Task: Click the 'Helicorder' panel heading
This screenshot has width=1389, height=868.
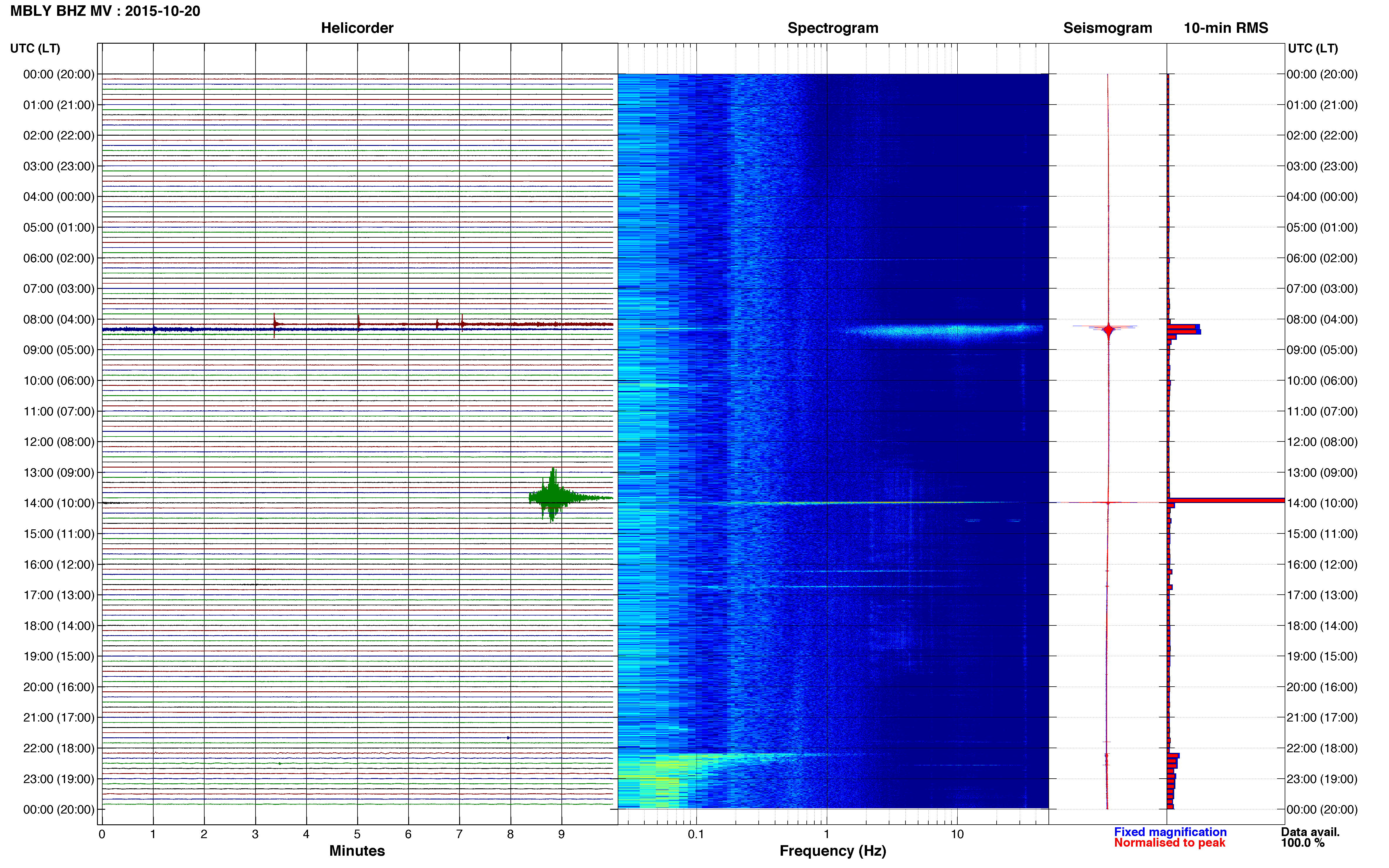Action: click(x=357, y=28)
